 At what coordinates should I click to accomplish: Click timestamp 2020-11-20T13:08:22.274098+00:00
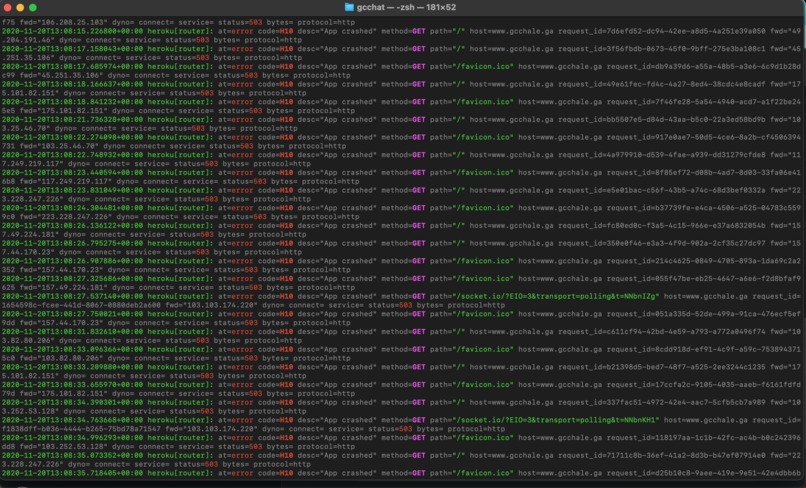pyautogui.click(x=72, y=137)
